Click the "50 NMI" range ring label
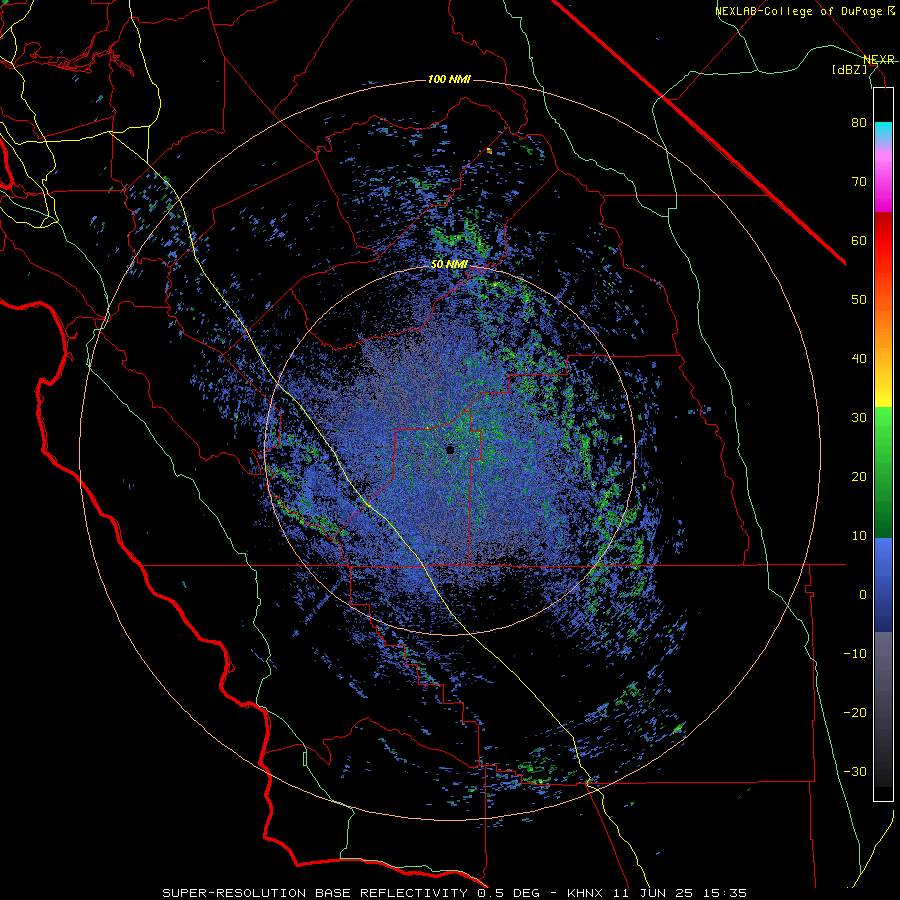The width and height of the screenshot is (900, 900). [x=449, y=265]
